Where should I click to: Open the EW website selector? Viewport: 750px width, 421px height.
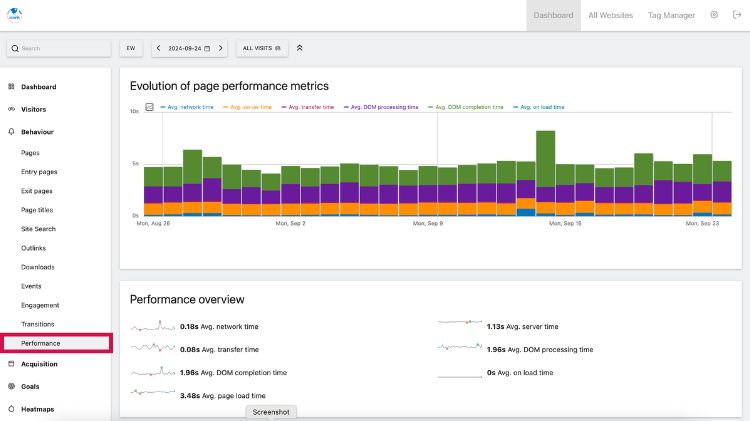point(131,48)
